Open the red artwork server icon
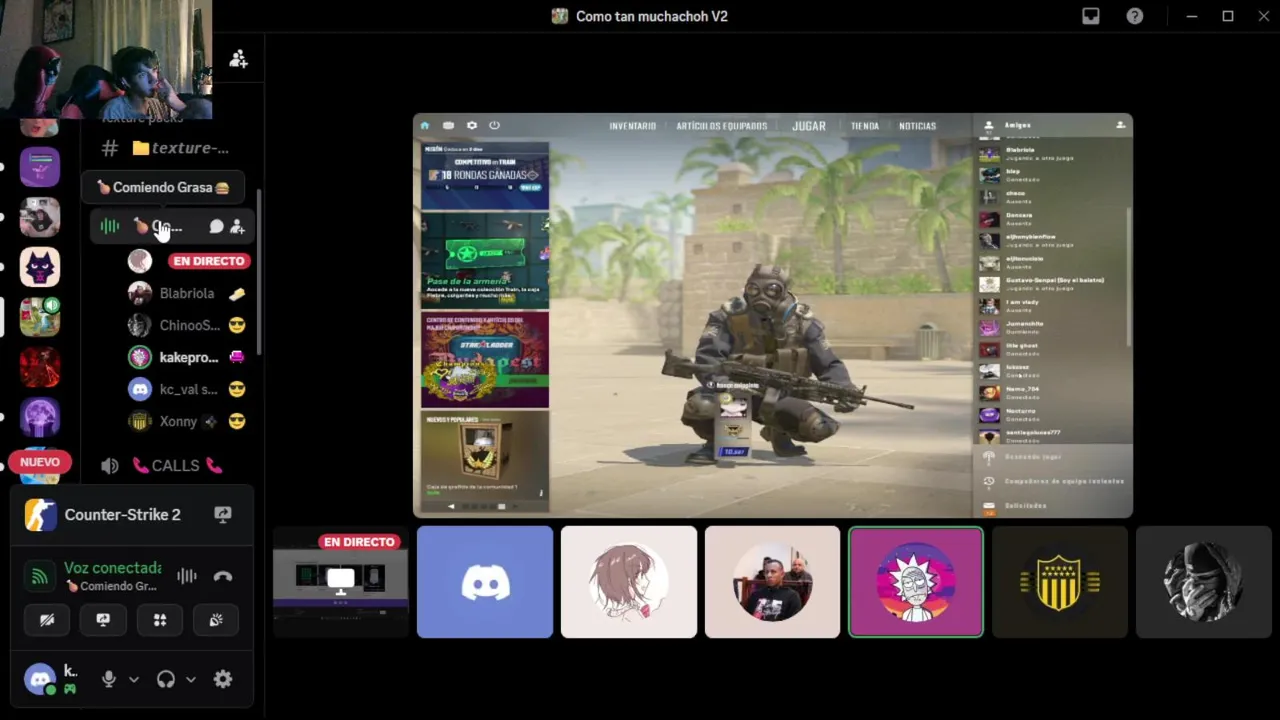1280x720 pixels. click(x=40, y=367)
